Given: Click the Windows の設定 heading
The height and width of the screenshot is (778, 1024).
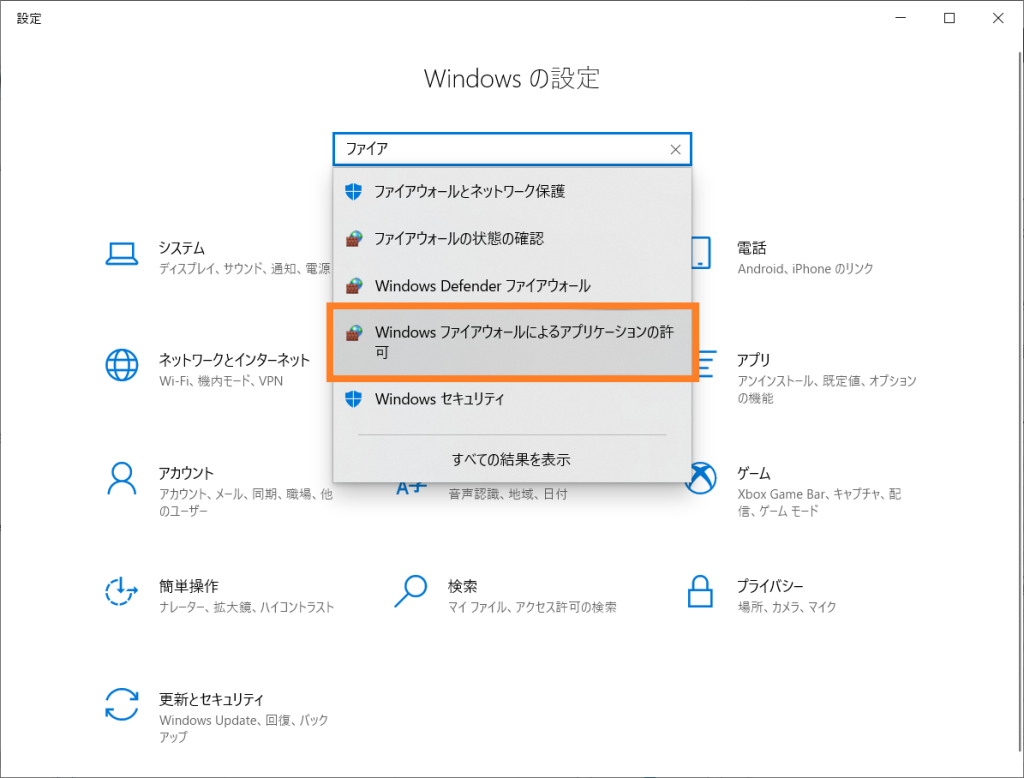Looking at the screenshot, I should [511, 78].
